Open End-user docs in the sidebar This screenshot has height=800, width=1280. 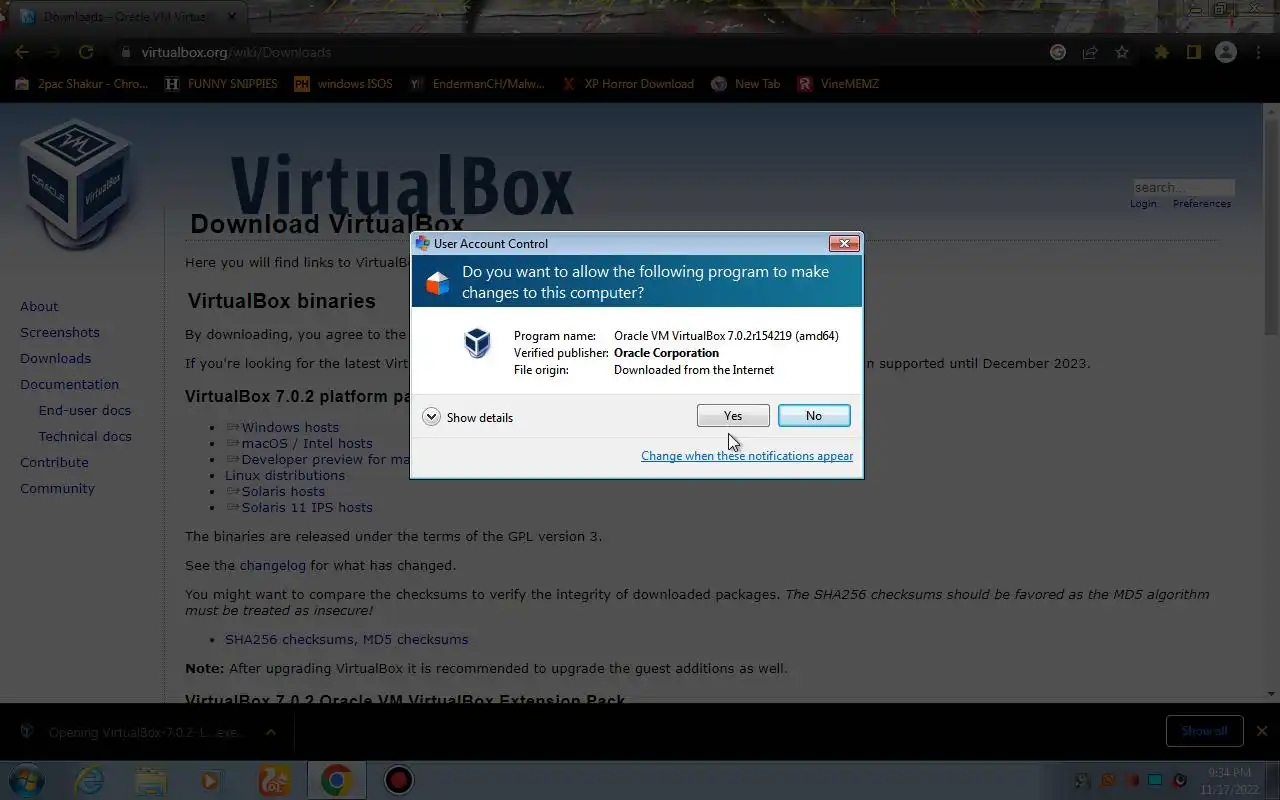(x=85, y=410)
